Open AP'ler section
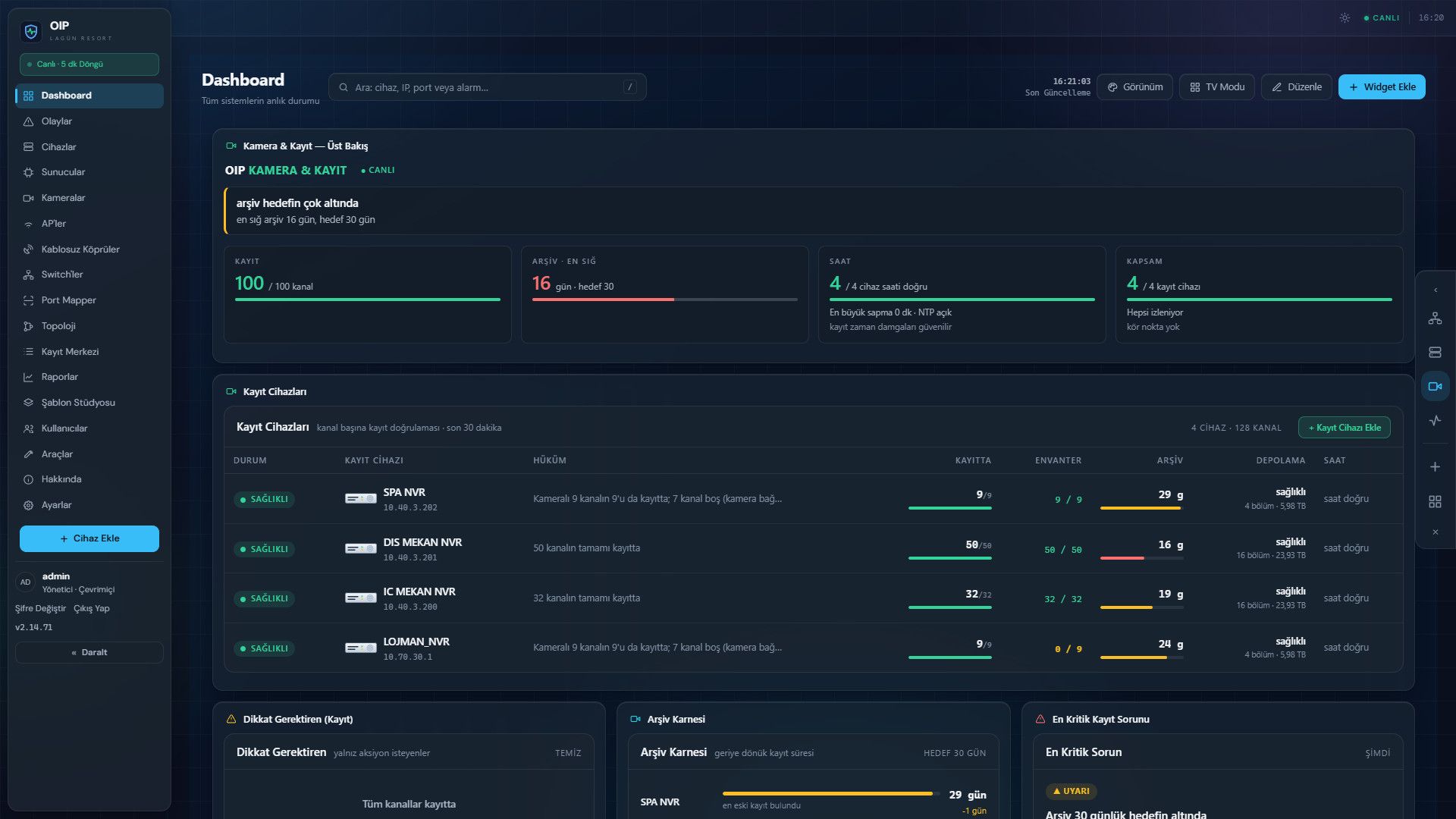Screen dimensions: 1456x819 (89, 224)
